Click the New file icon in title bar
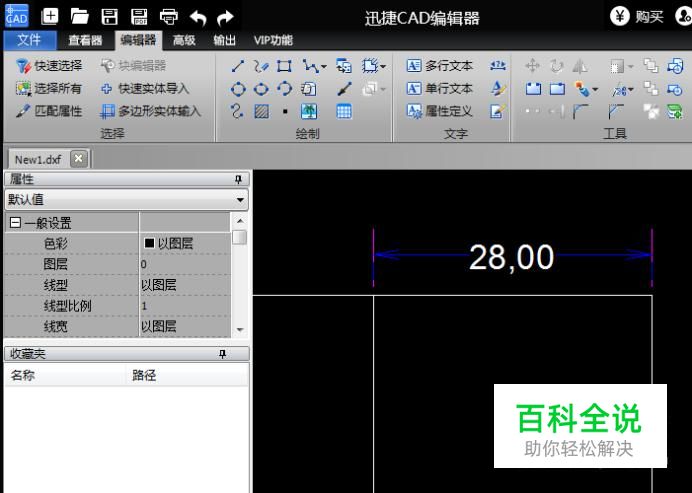 tap(49, 17)
